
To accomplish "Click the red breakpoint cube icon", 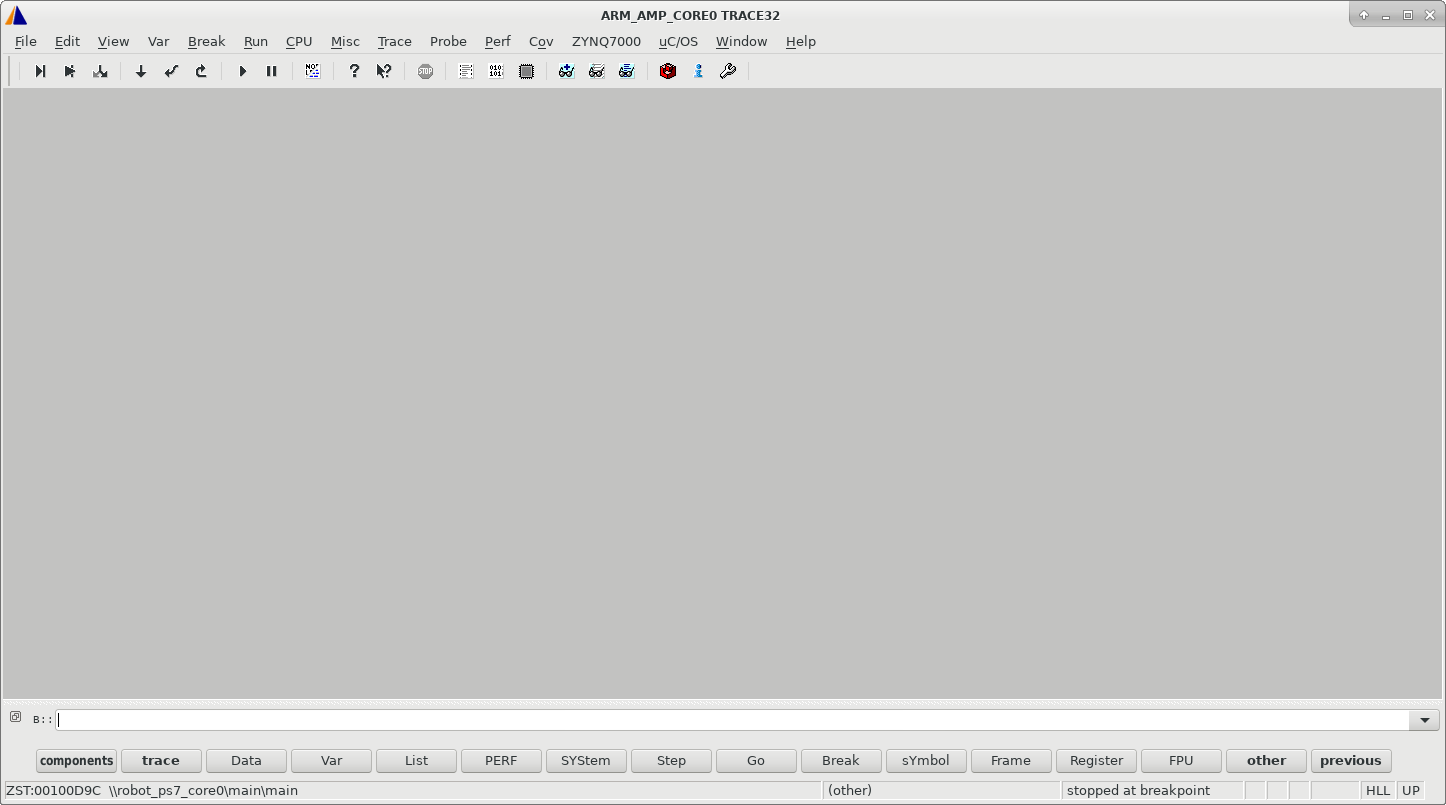I will pos(667,71).
